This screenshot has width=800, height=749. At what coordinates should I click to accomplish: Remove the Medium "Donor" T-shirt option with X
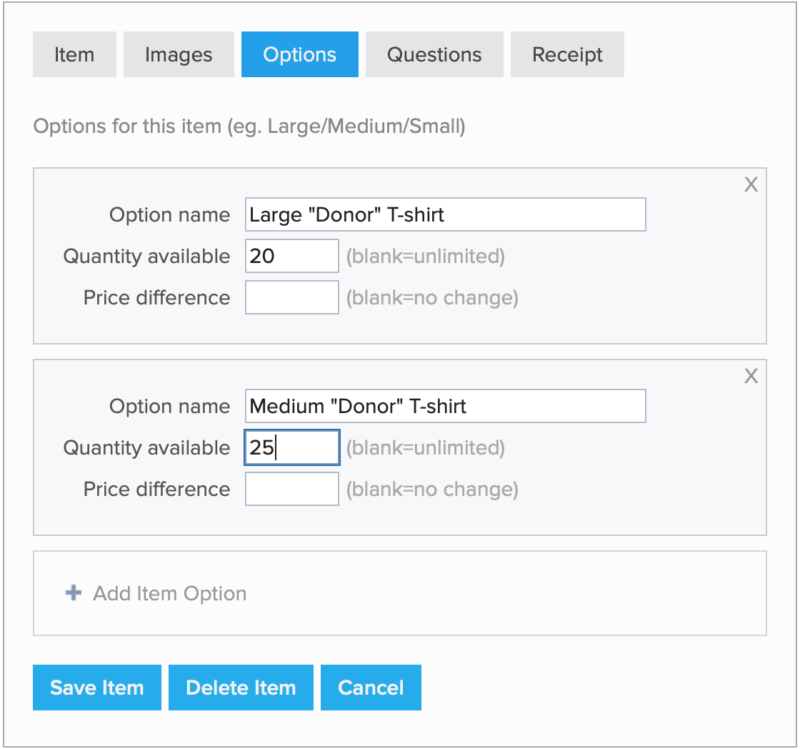coord(751,376)
